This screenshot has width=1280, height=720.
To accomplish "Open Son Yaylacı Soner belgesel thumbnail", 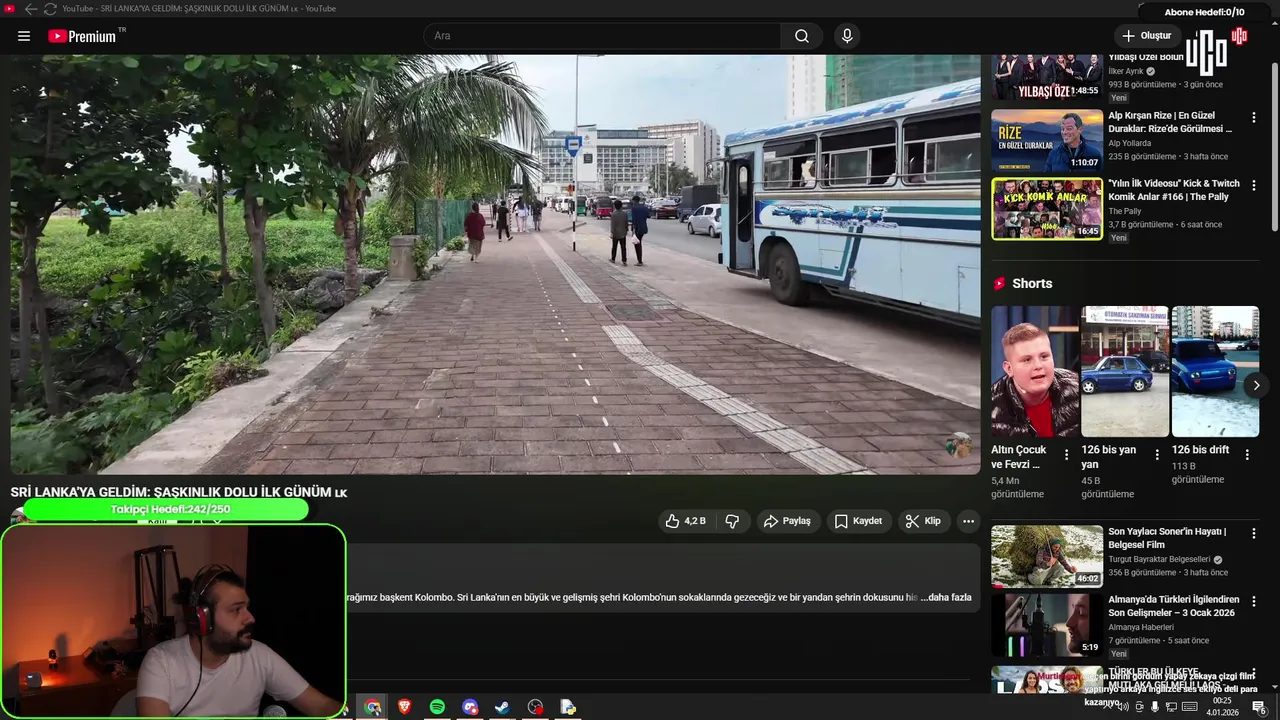I will [x=1047, y=556].
